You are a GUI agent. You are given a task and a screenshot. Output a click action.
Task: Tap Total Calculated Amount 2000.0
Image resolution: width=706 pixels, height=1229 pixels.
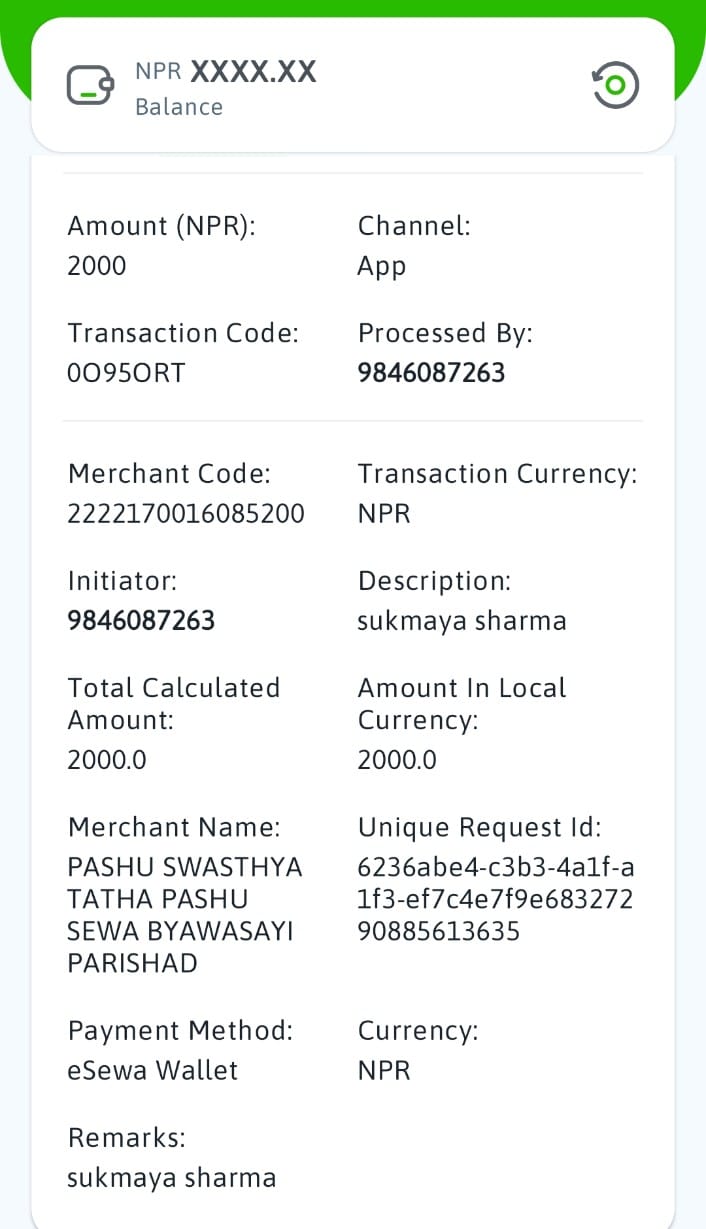click(x=107, y=761)
